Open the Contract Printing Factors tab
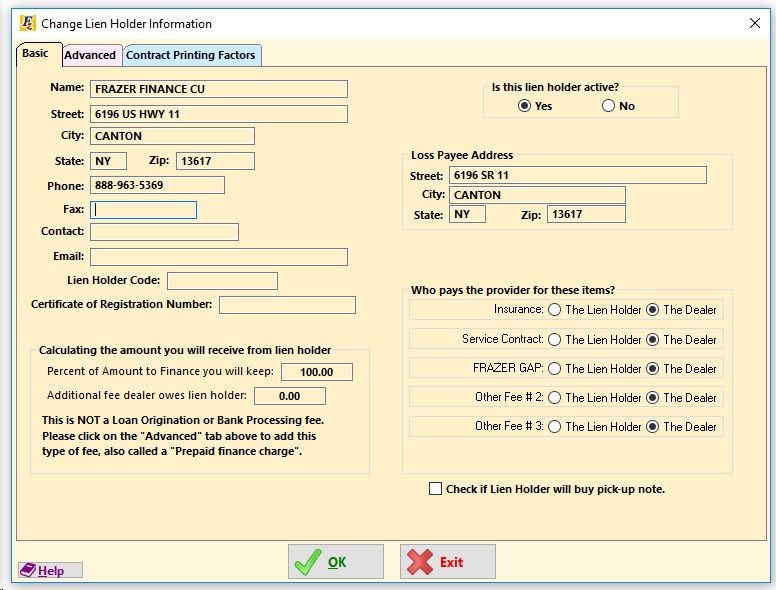 [x=191, y=55]
